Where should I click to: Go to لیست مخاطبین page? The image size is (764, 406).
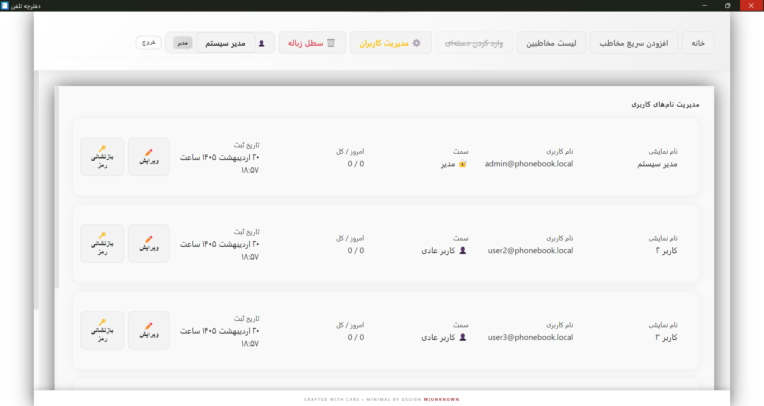(x=551, y=43)
